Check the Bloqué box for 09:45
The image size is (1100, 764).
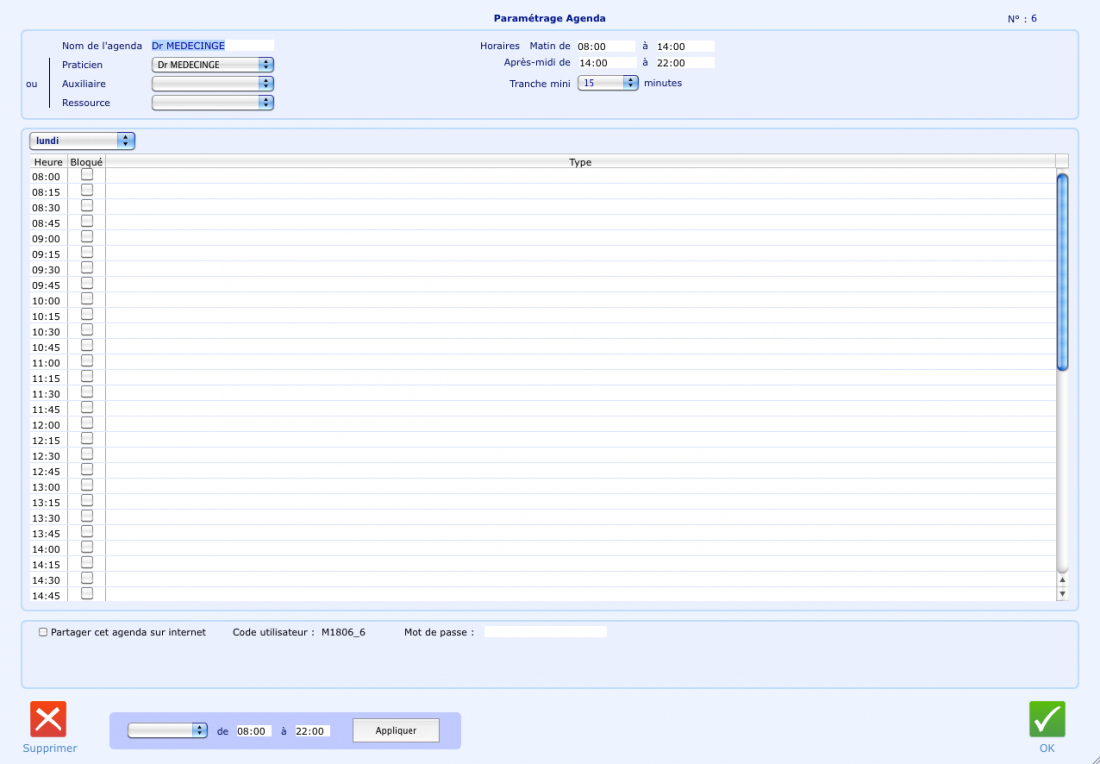click(x=87, y=283)
